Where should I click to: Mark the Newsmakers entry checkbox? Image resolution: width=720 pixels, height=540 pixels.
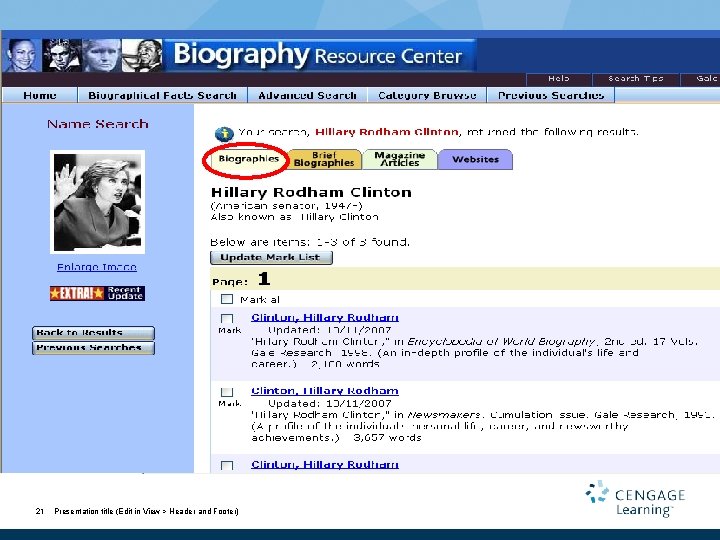[227, 392]
